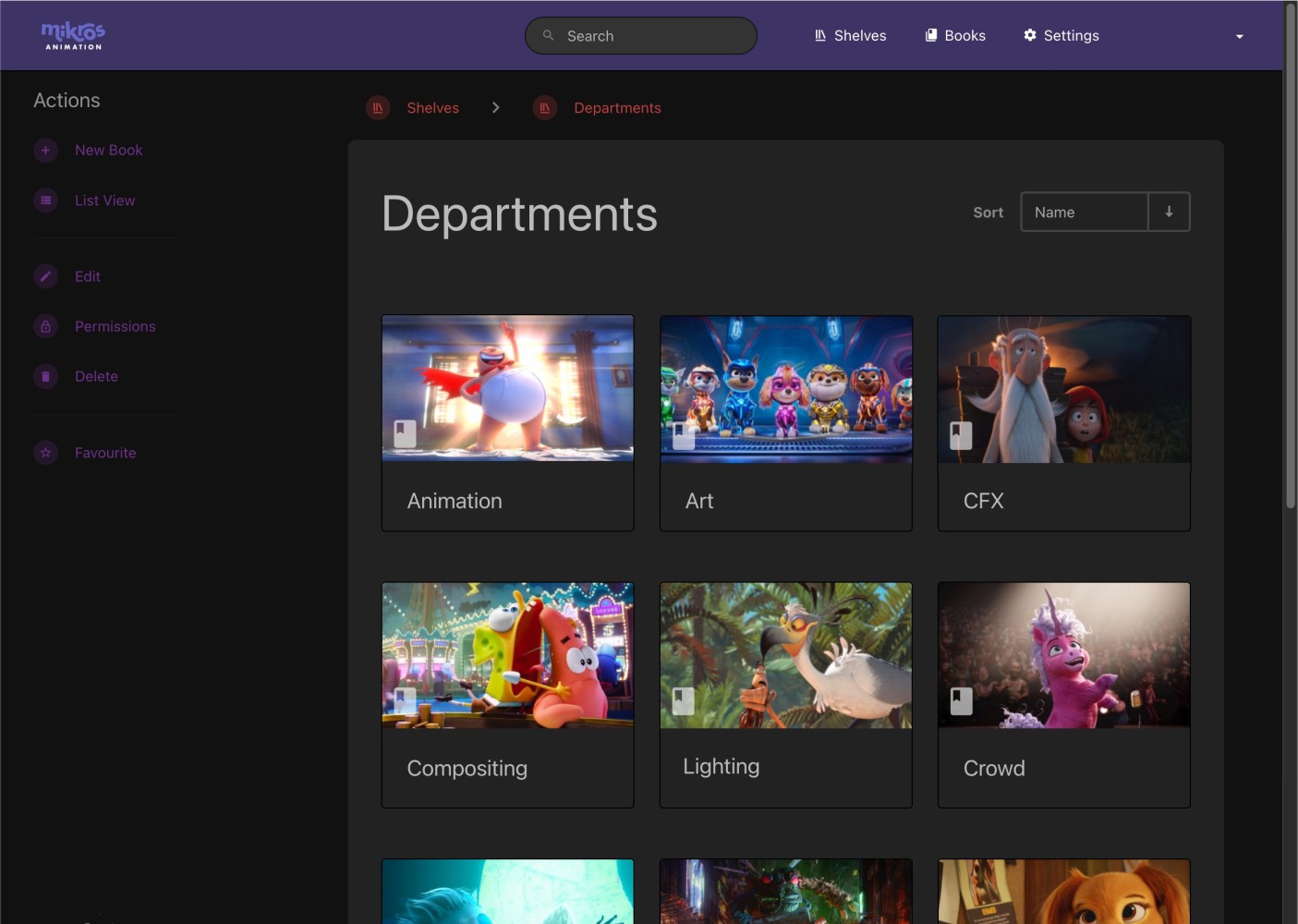Screen dimensions: 1298x924
Task: Click book icon on Art cover
Action: (684, 435)
